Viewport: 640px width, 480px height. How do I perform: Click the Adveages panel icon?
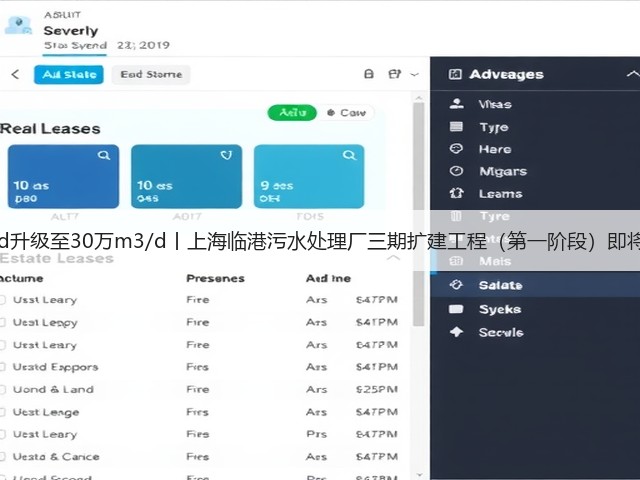[x=455, y=74]
